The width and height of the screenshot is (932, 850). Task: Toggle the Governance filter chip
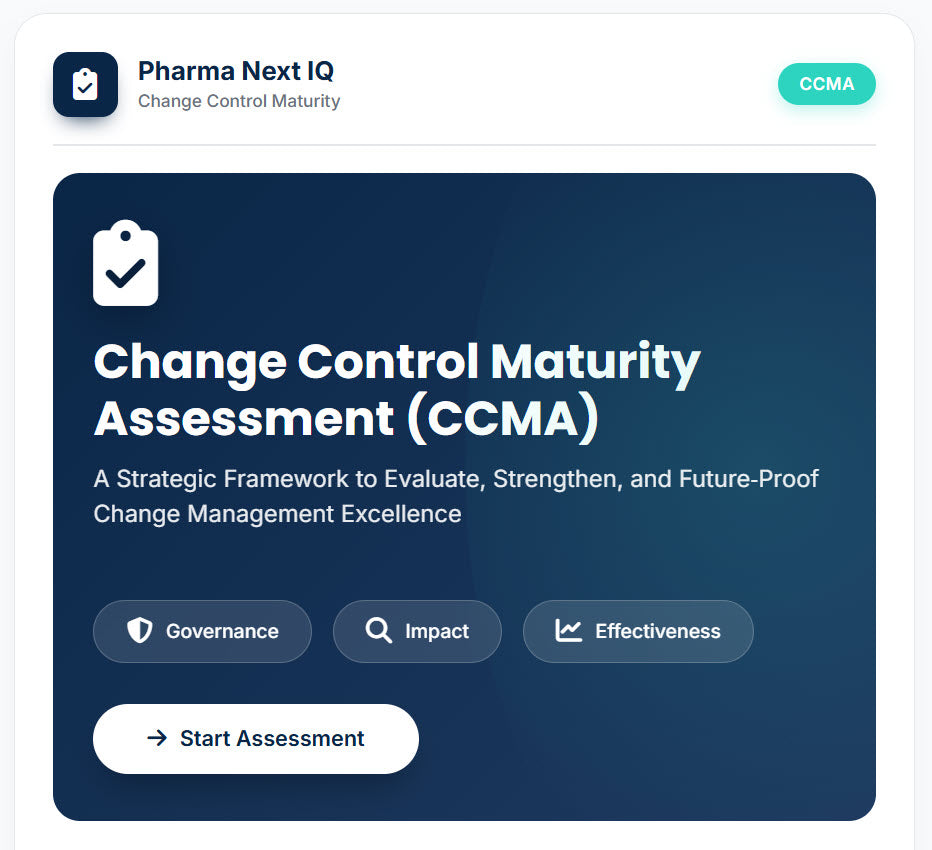pos(202,631)
